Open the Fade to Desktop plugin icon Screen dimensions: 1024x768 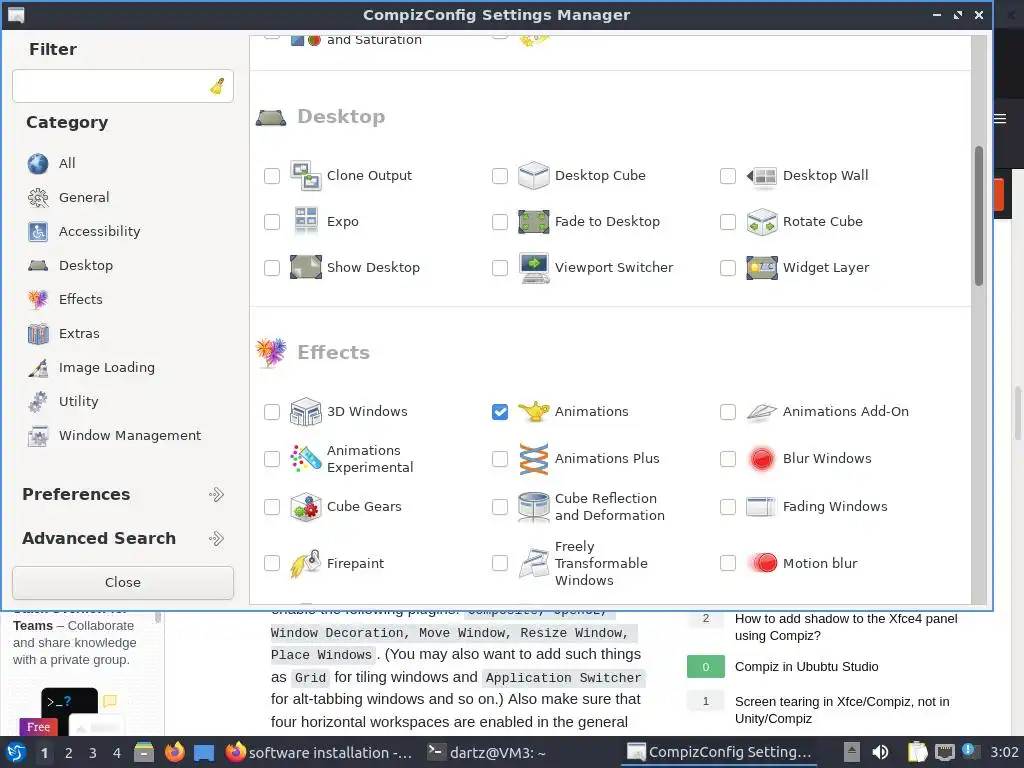[534, 221]
